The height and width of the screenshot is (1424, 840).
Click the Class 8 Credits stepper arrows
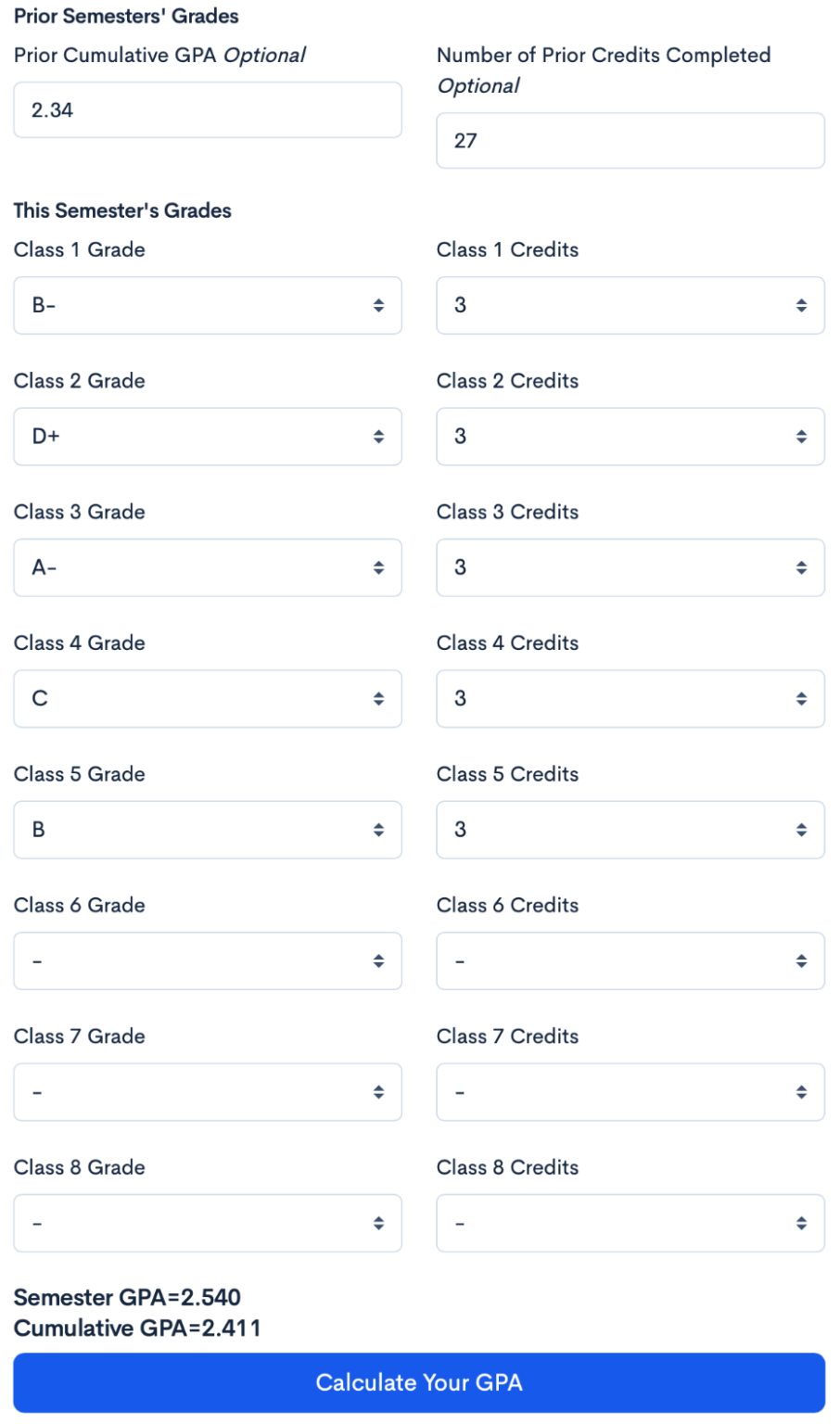pyautogui.click(x=802, y=1223)
